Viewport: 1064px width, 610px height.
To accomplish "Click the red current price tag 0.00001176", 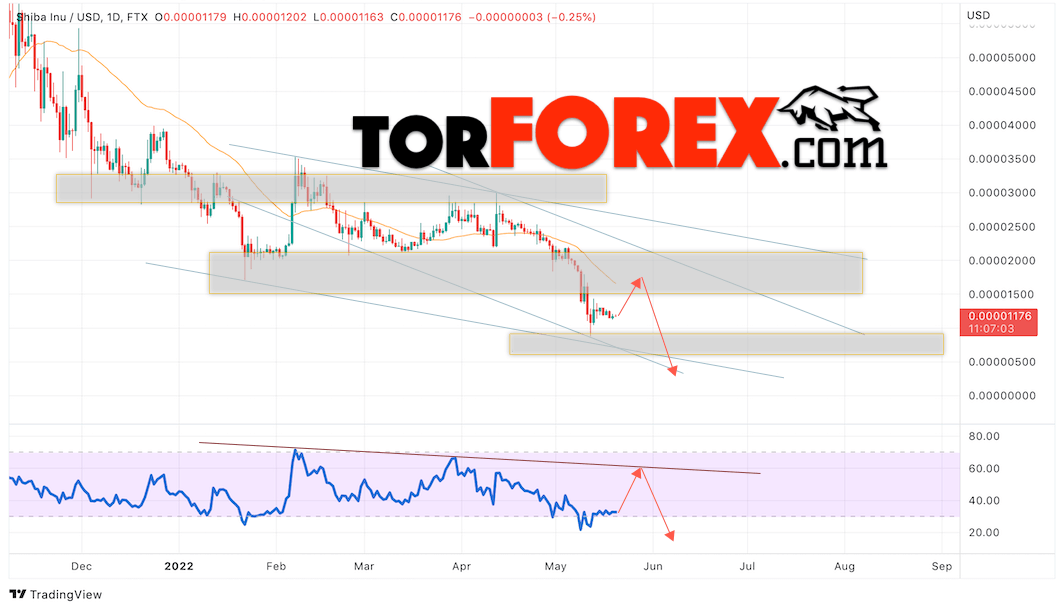I will tap(1000, 316).
